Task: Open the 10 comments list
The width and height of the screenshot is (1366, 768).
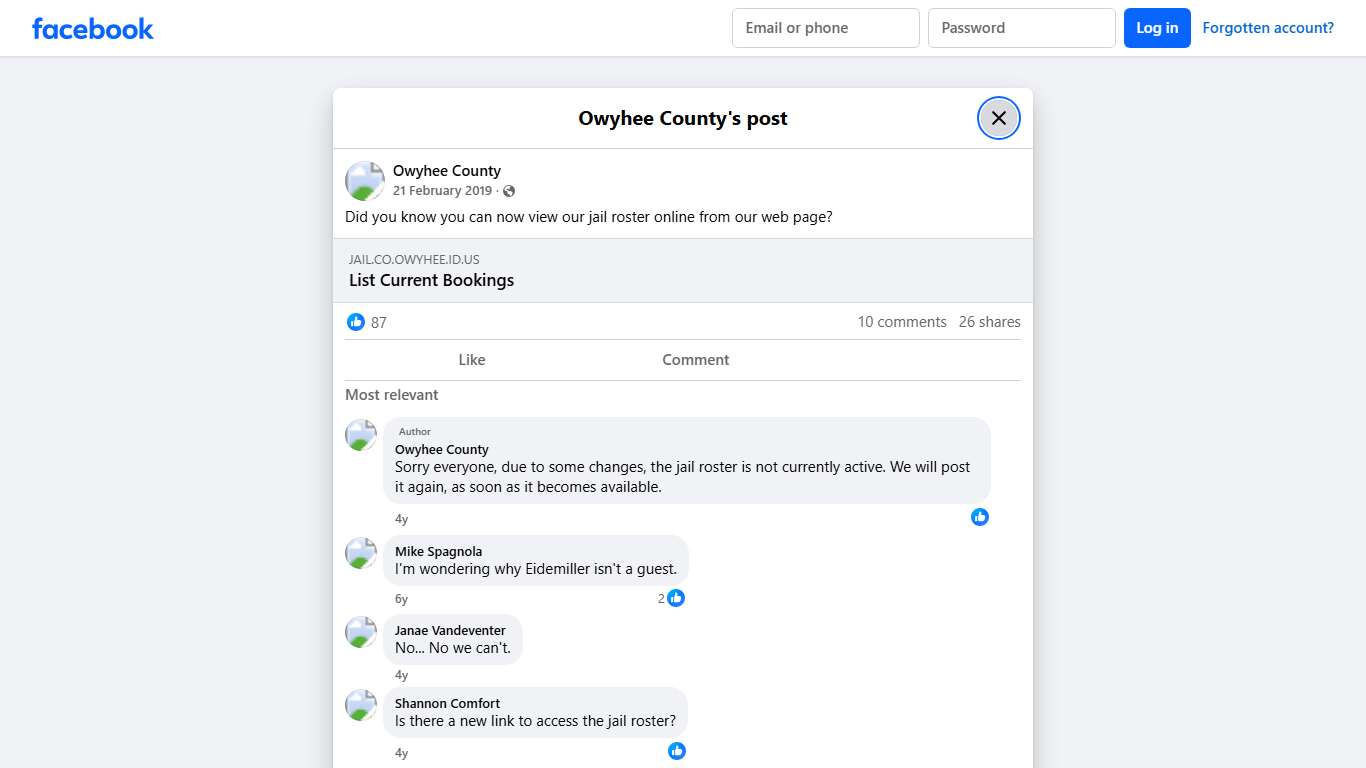Action: click(901, 321)
